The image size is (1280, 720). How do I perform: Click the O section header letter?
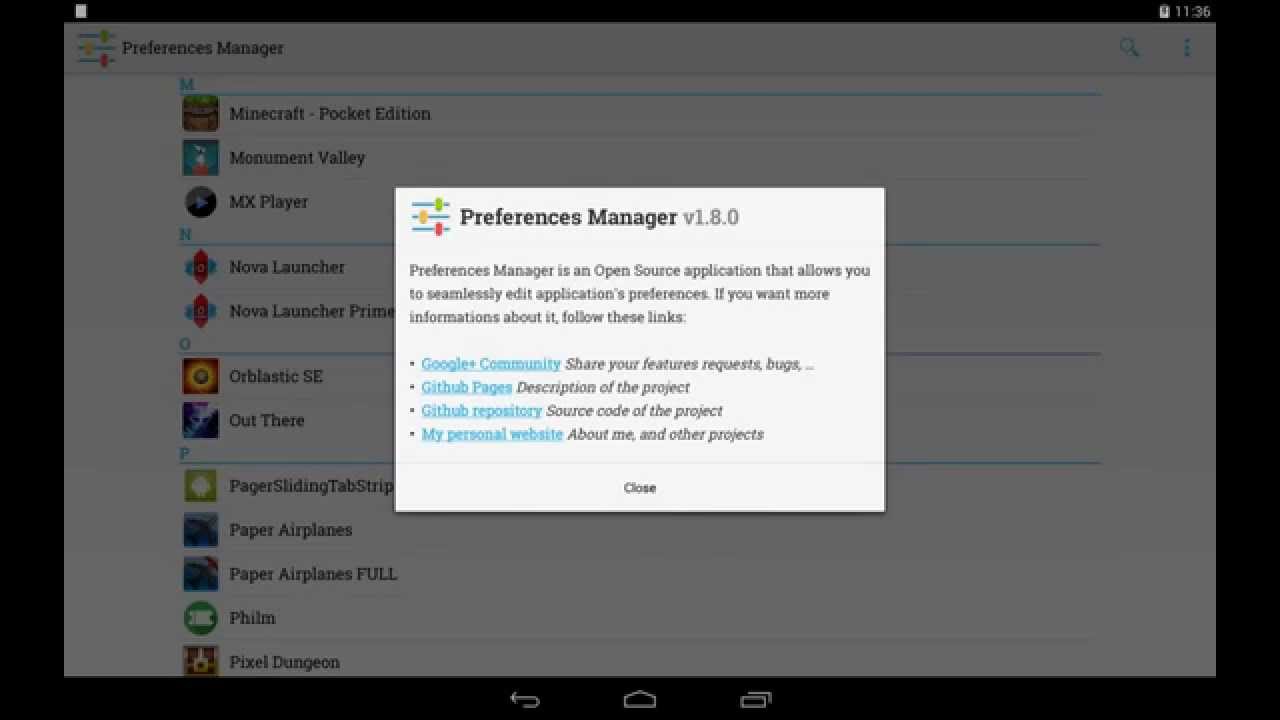click(185, 344)
